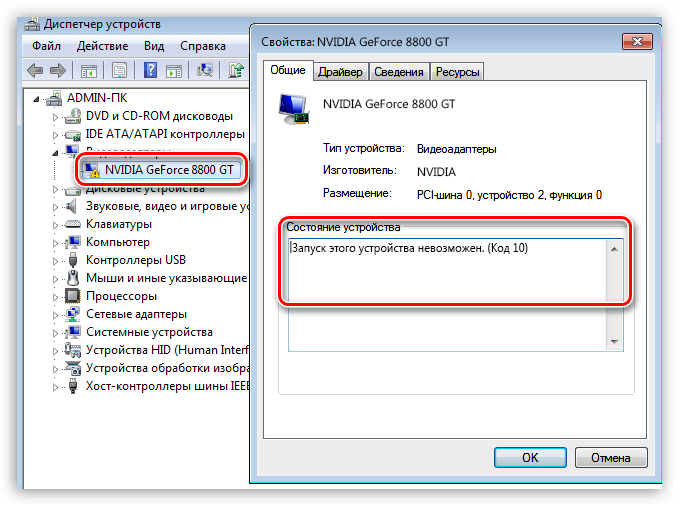Switch to the Сведения tab
The image size is (679, 506).
399,72
